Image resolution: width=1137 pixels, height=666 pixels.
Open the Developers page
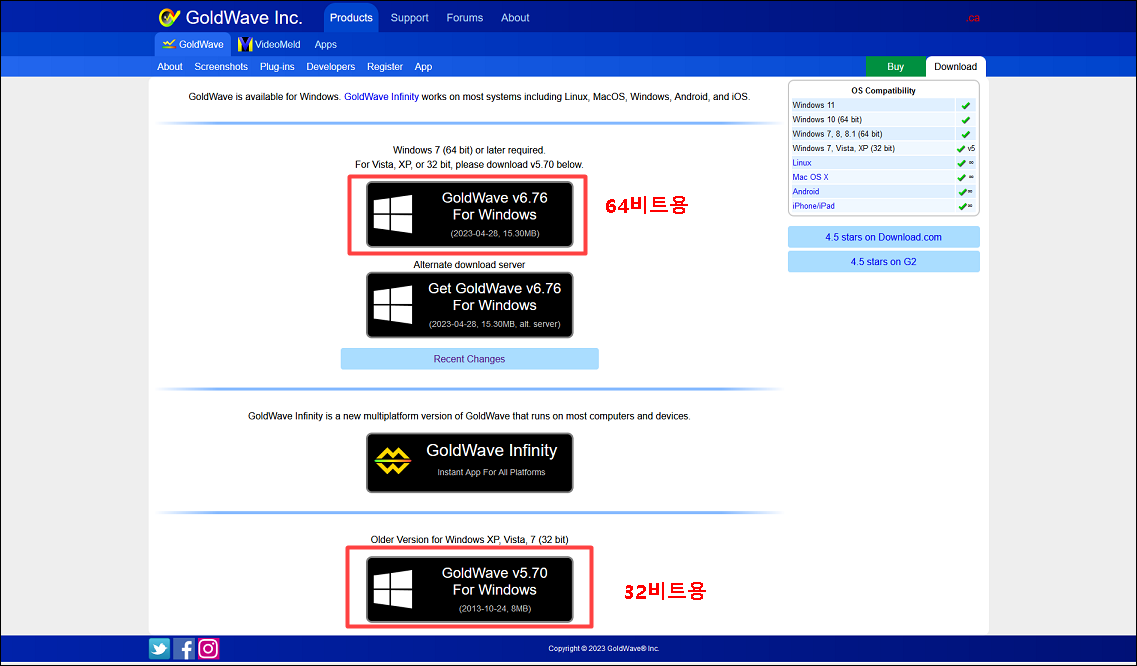pyautogui.click(x=331, y=67)
